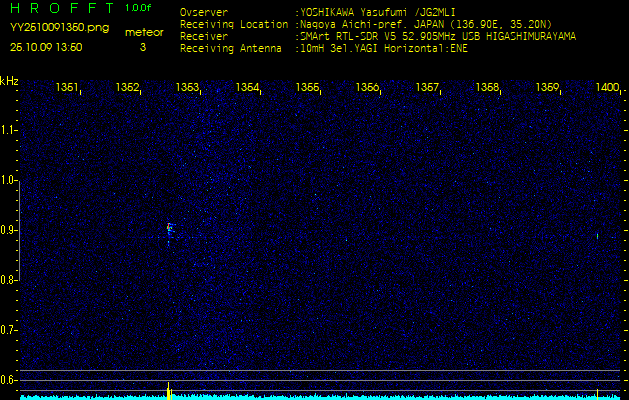The height and width of the screenshot is (400, 629).
Task: Click the 1354 time axis marker
Action: (x=248, y=87)
